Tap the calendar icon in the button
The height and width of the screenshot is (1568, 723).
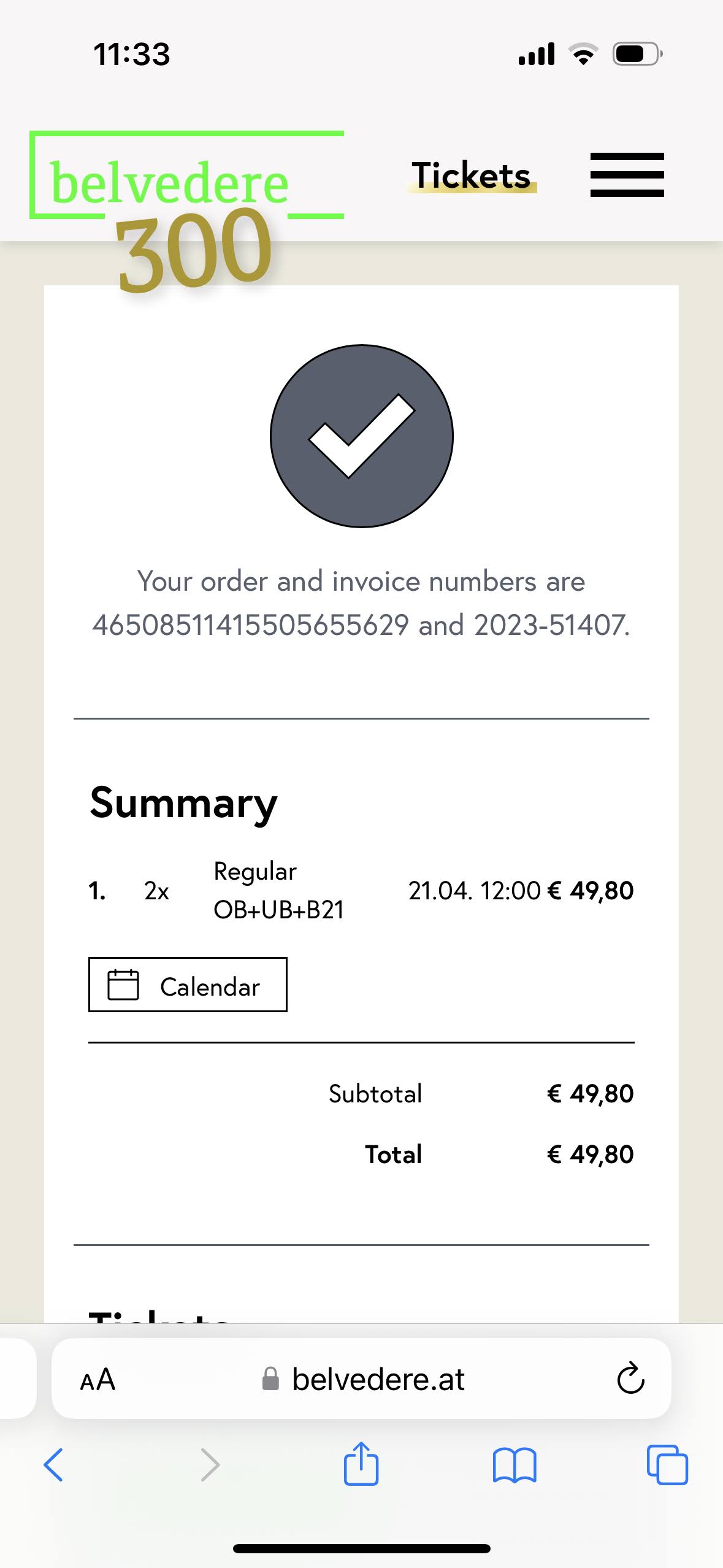tap(123, 985)
